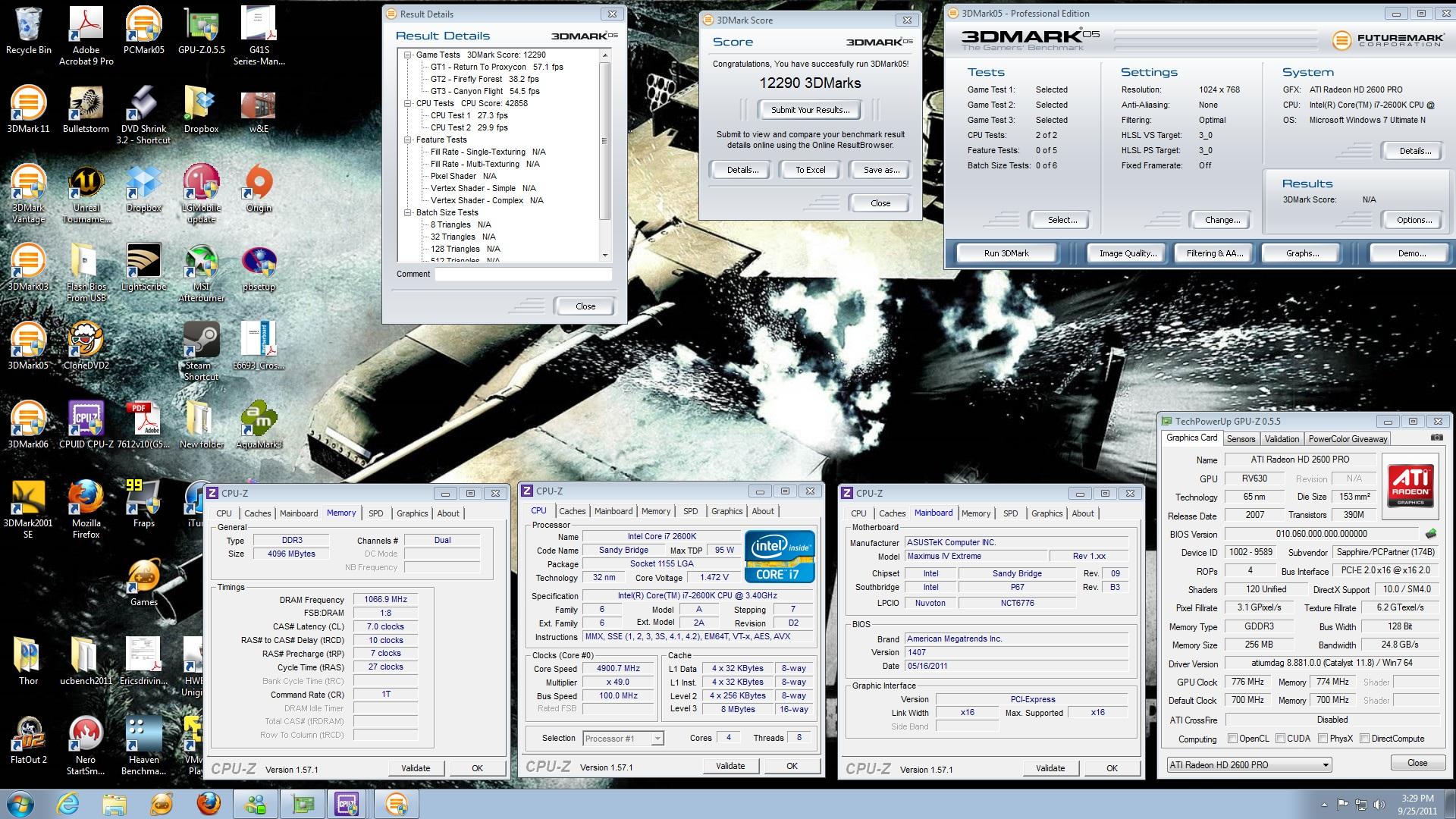Click Result Details scrollbar down arrow
This screenshot has height=819, width=1456.
[604, 256]
